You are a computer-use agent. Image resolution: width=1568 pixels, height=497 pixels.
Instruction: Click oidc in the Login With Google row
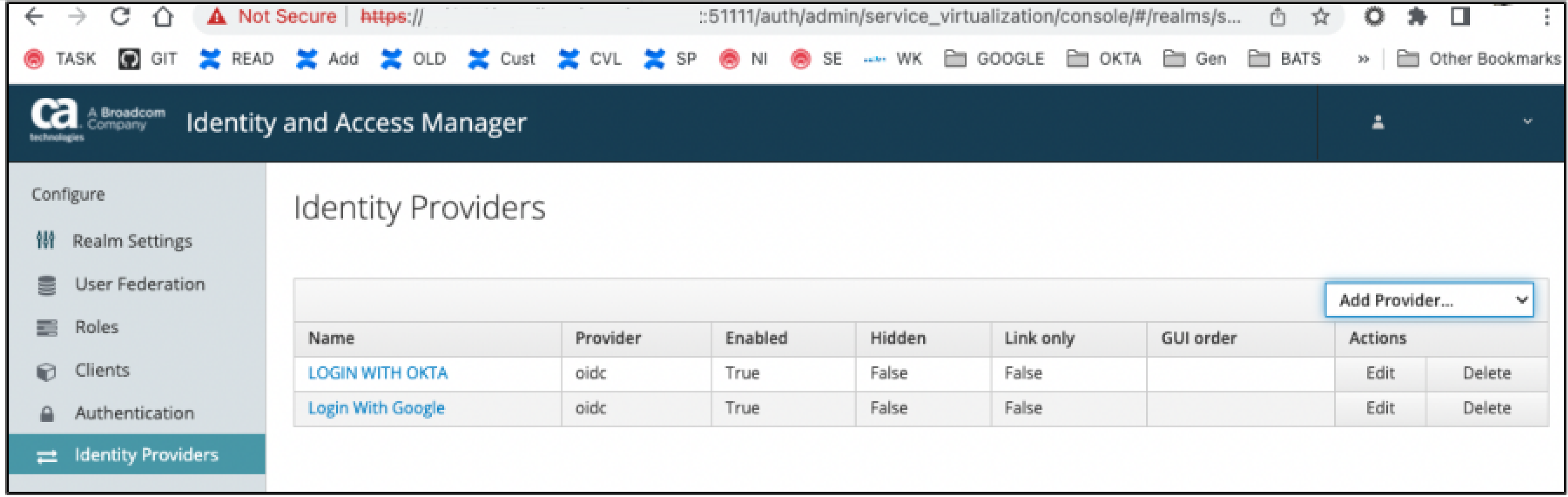click(x=590, y=408)
